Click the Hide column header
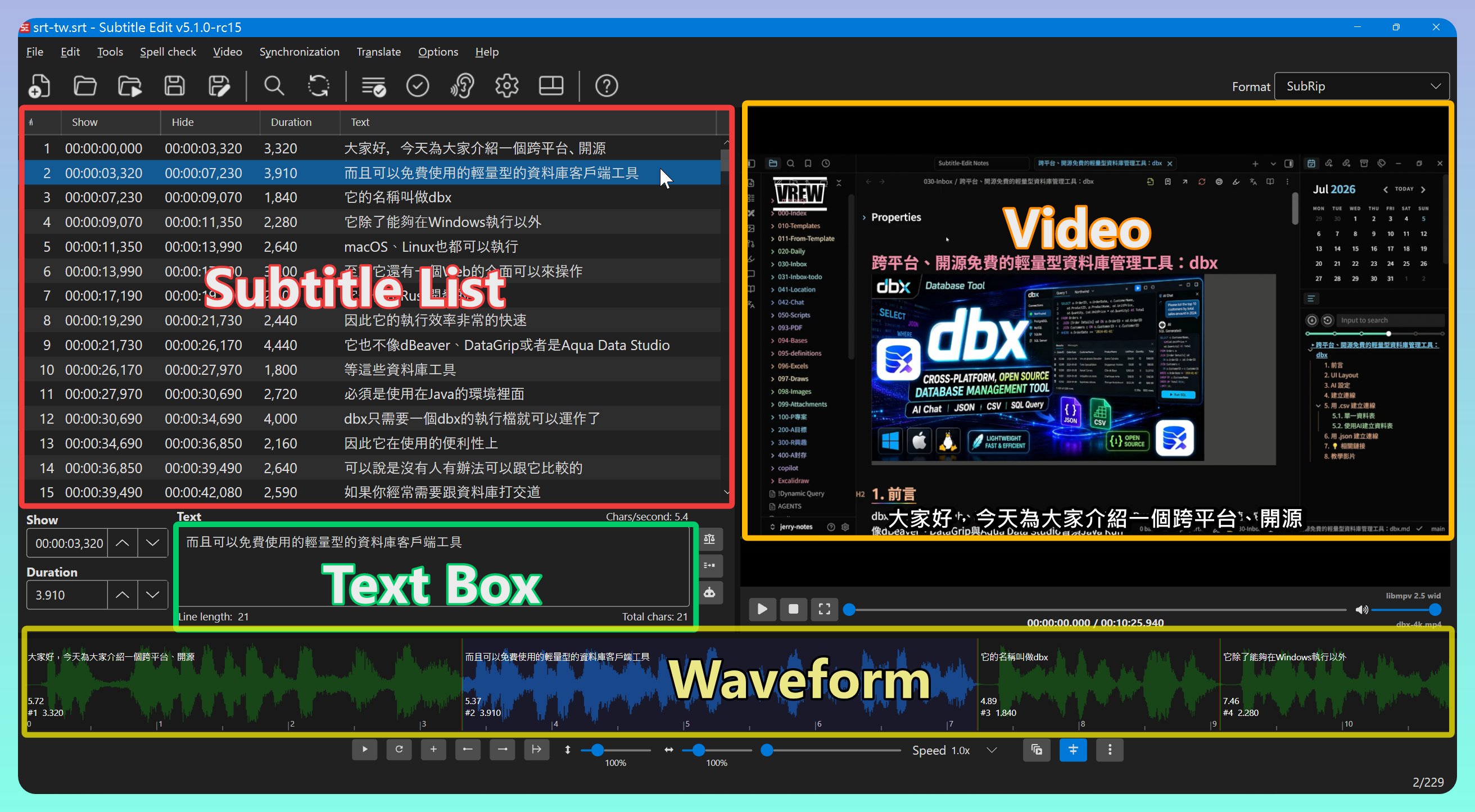Viewport: 1475px width, 812px height. pos(210,122)
